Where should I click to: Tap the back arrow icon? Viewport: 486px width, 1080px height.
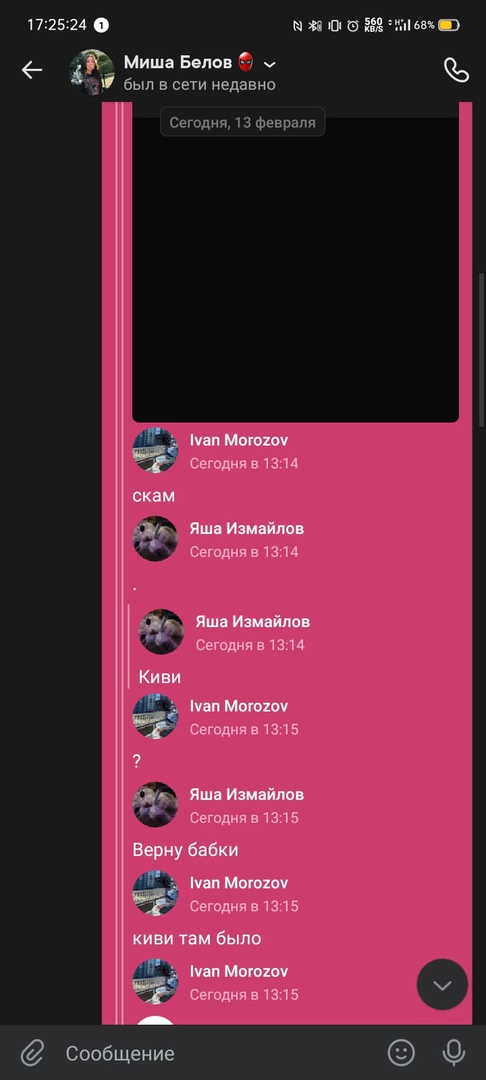pyautogui.click(x=32, y=70)
